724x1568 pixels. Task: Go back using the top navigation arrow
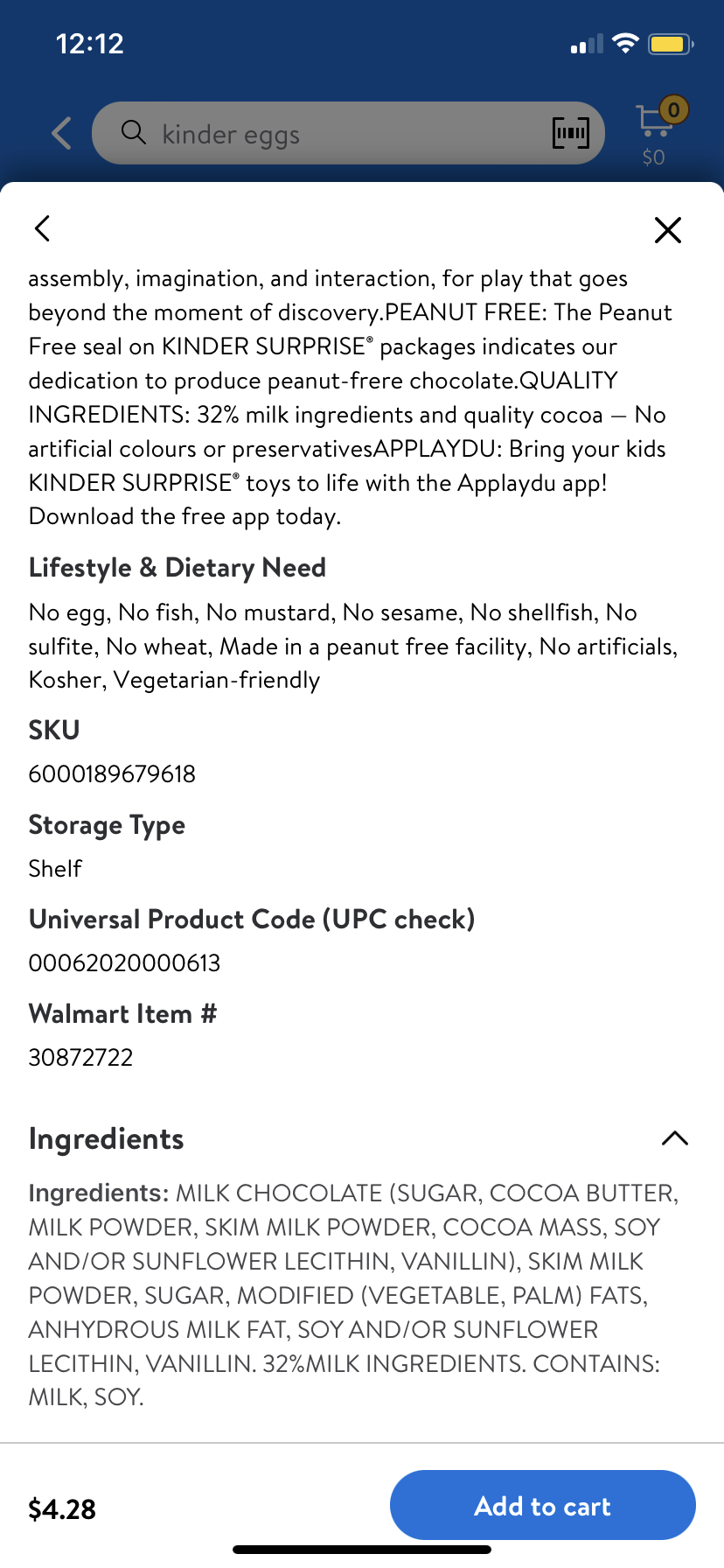coord(62,133)
